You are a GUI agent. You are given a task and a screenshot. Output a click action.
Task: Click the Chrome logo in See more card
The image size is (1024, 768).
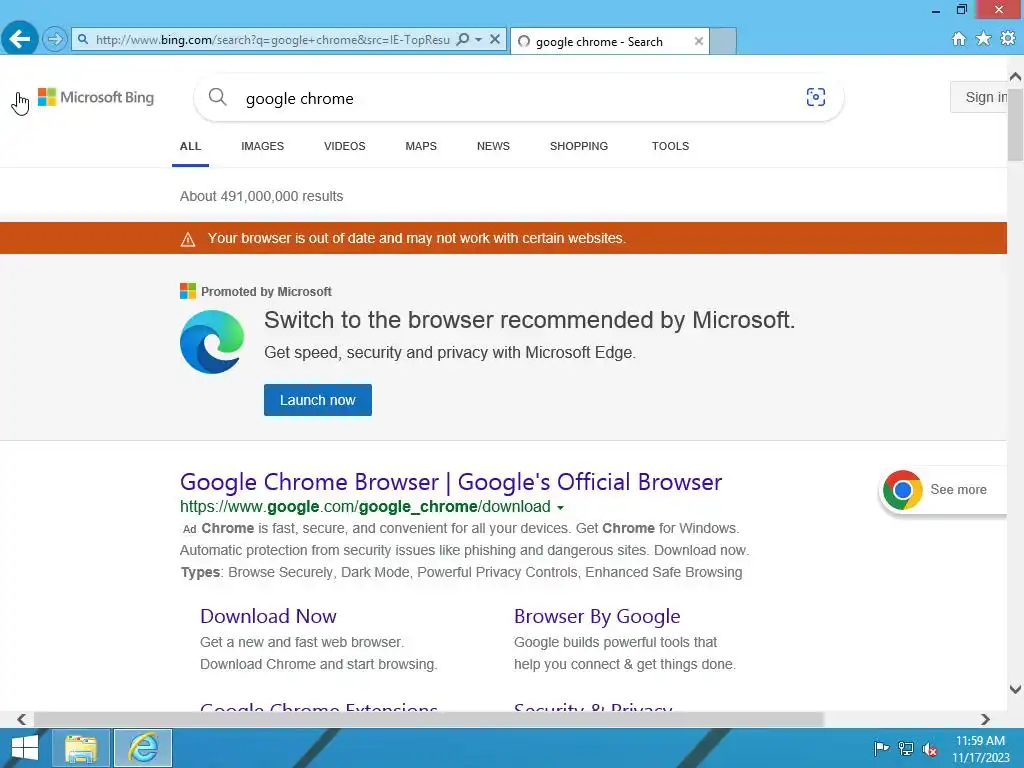pos(903,490)
